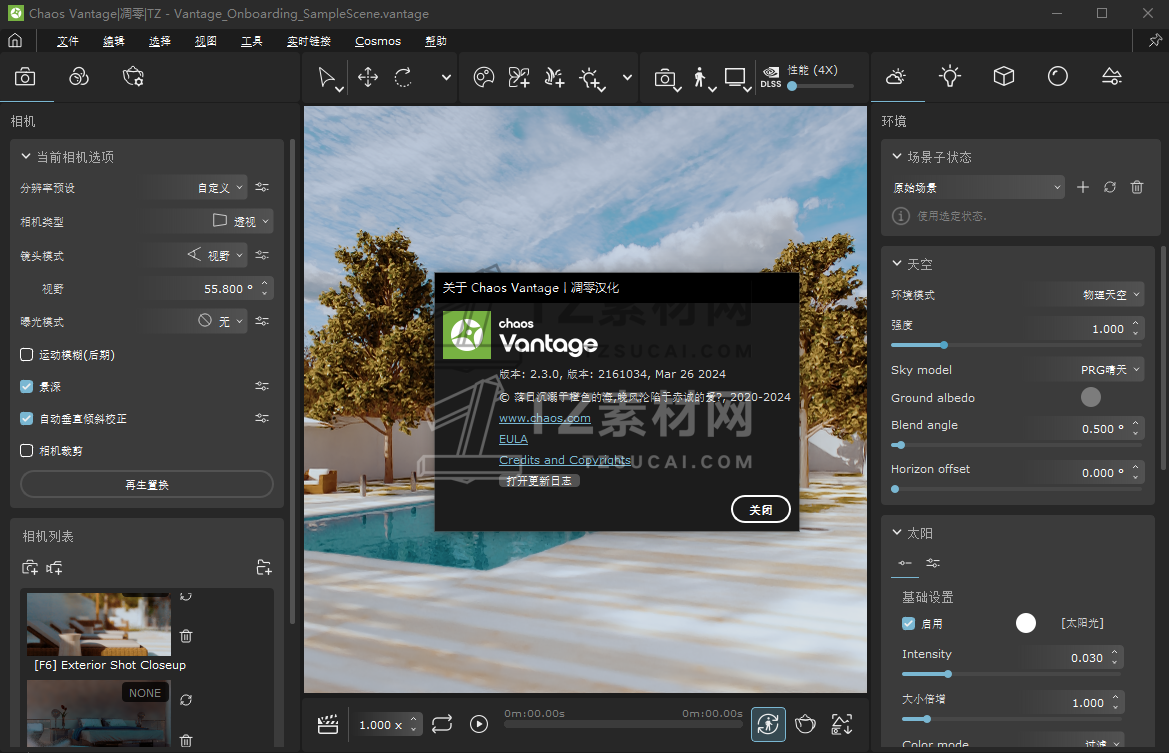Collapse the 天空 section

pos(897,264)
